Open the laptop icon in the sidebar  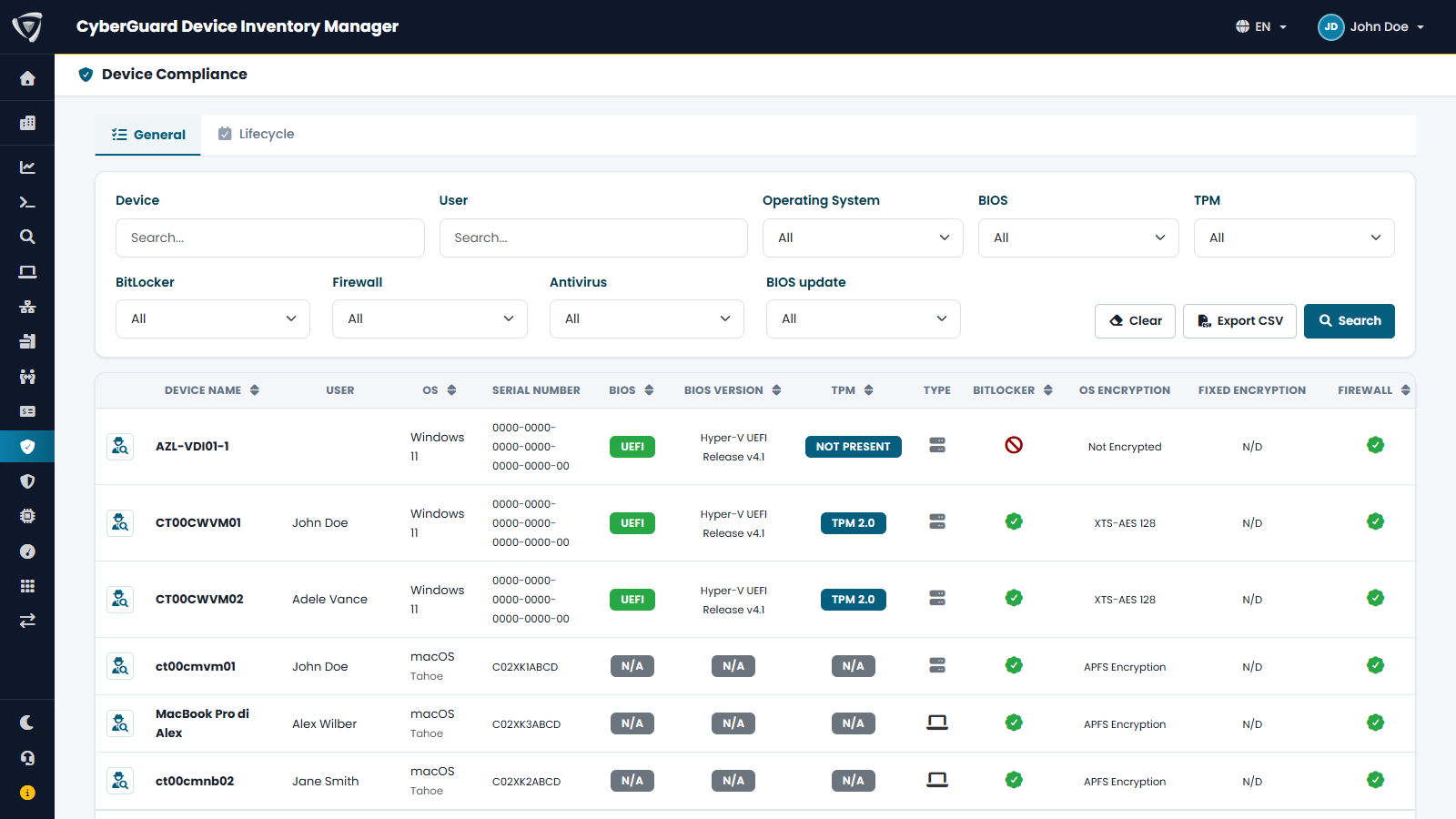pyautogui.click(x=27, y=272)
